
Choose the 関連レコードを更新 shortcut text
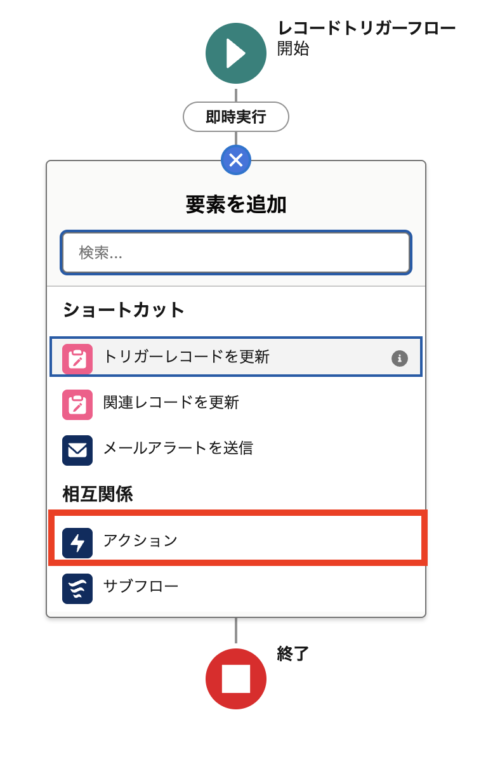[x=171, y=402]
